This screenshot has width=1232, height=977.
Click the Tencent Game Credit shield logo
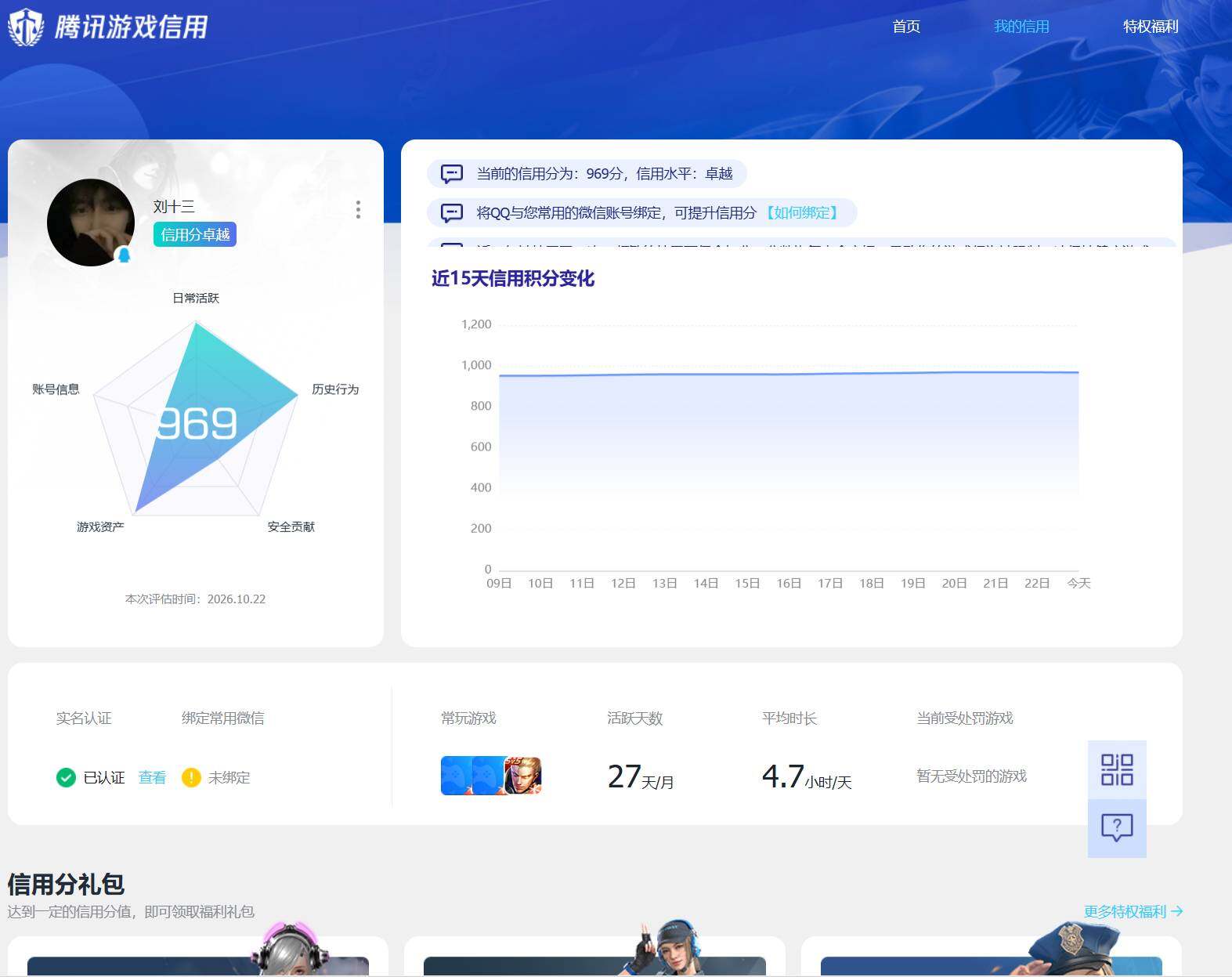click(x=26, y=27)
